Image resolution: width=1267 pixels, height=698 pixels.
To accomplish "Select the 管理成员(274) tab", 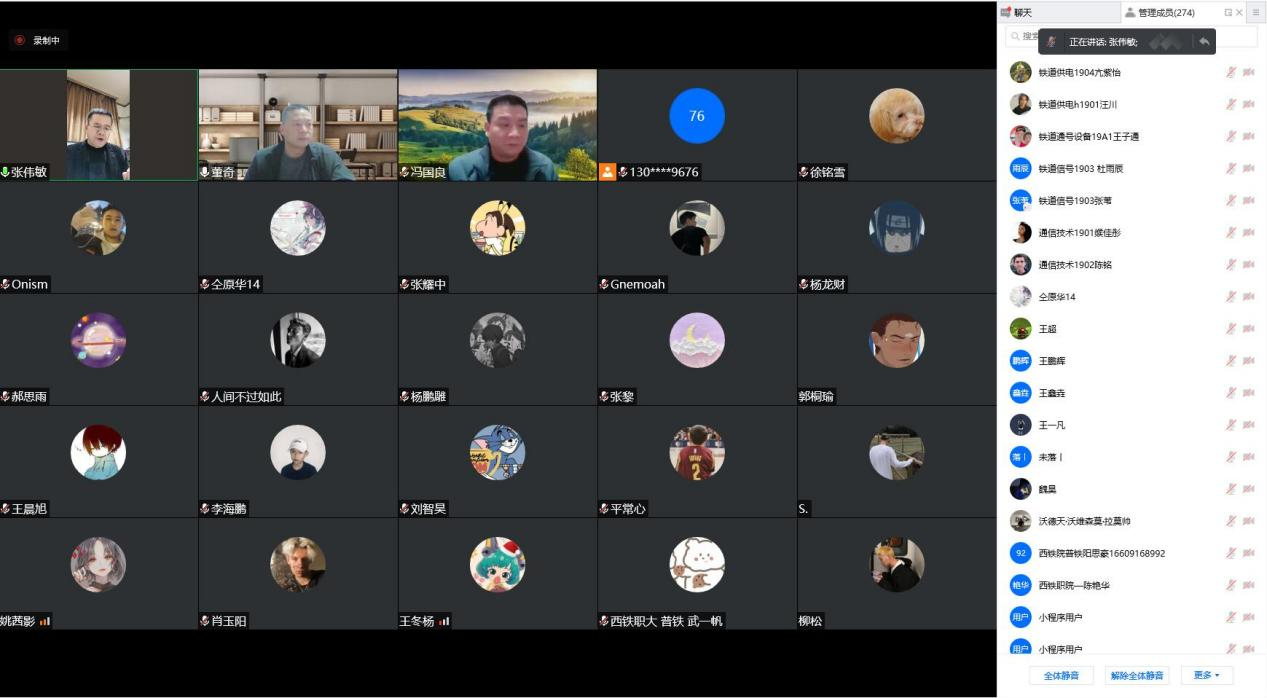I will coord(1165,13).
